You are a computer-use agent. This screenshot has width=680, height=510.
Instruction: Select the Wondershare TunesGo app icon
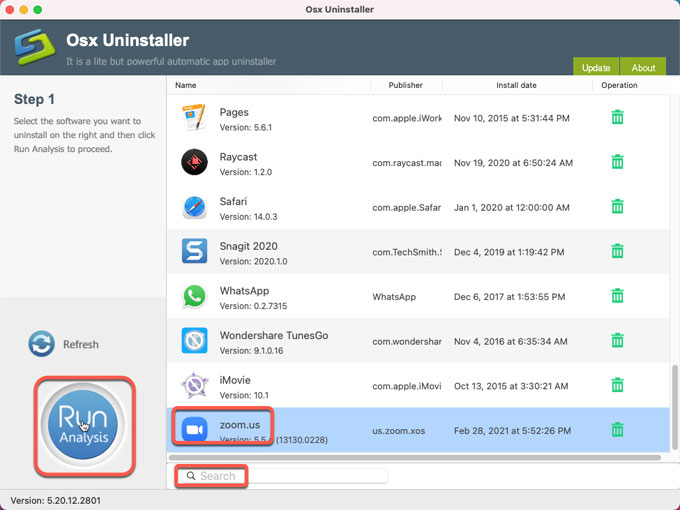pos(194,340)
